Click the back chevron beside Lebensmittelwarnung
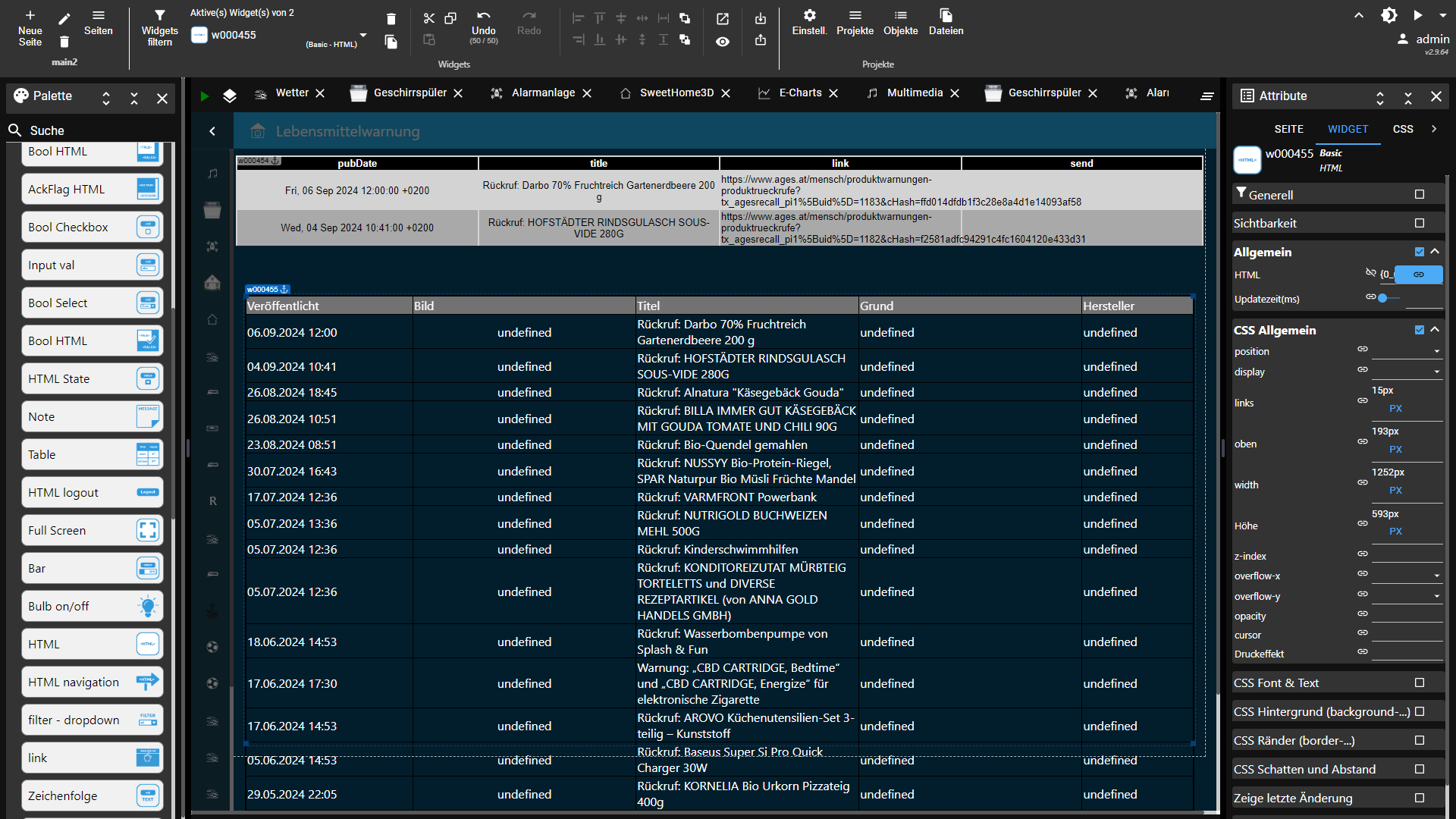 coord(212,131)
